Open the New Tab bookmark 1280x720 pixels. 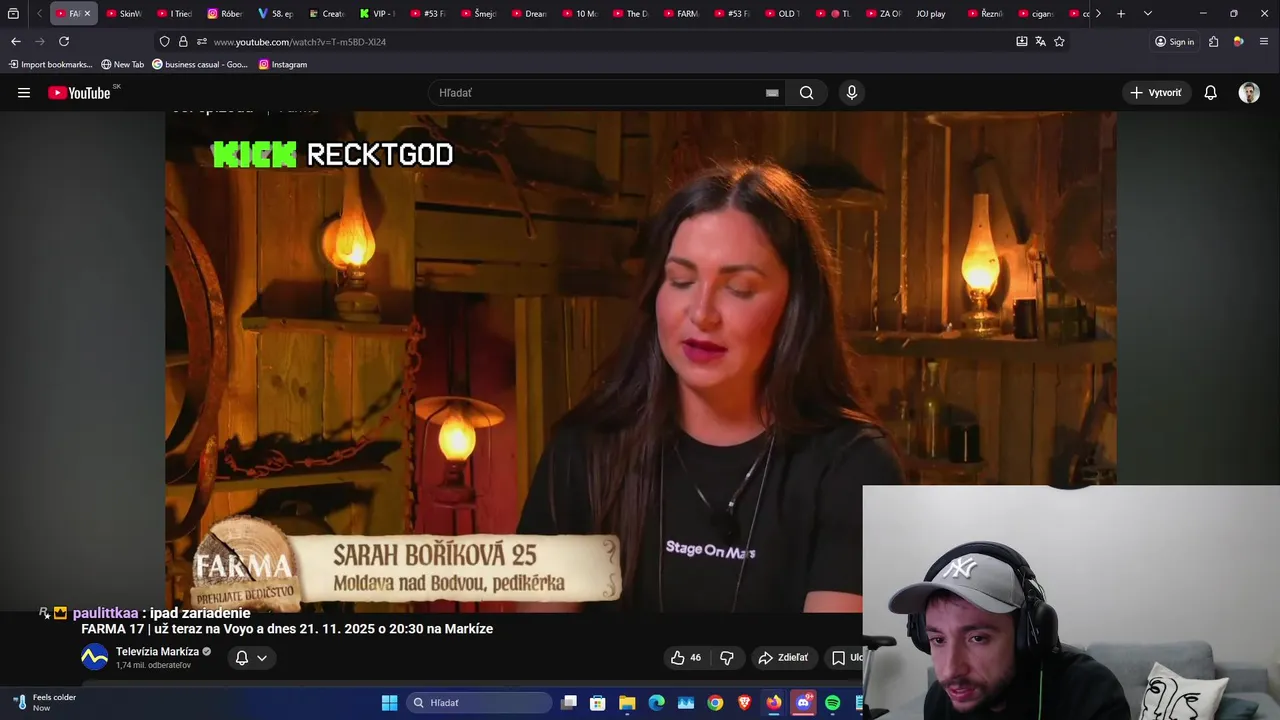coord(122,64)
